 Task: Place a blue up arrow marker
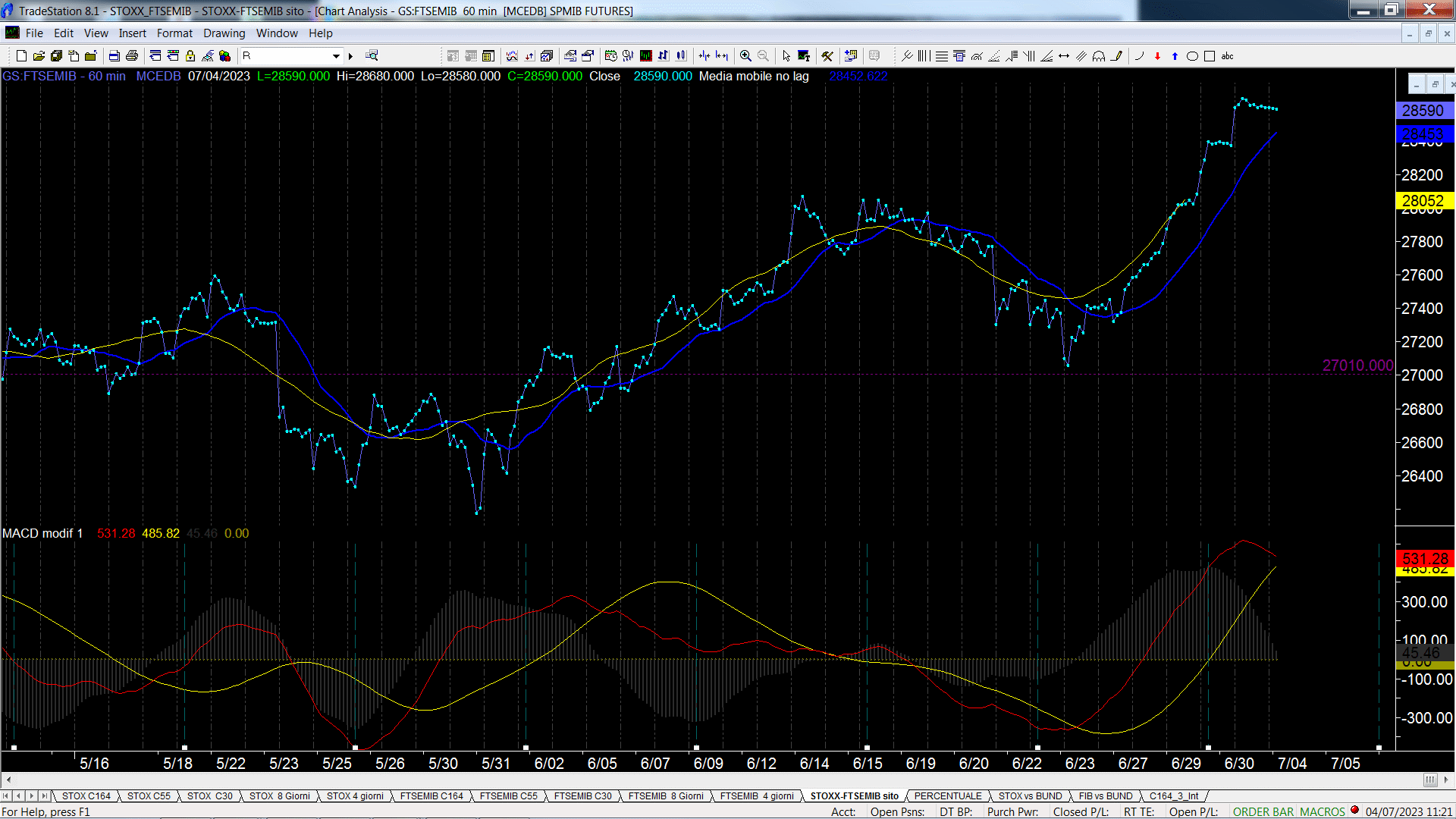click(x=1175, y=56)
